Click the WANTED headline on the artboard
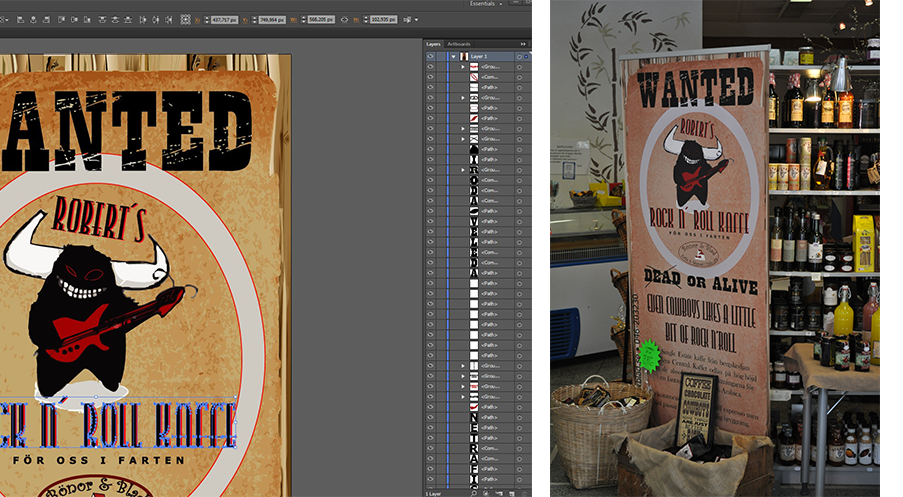This screenshot has height=497, width=903. (x=127, y=131)
